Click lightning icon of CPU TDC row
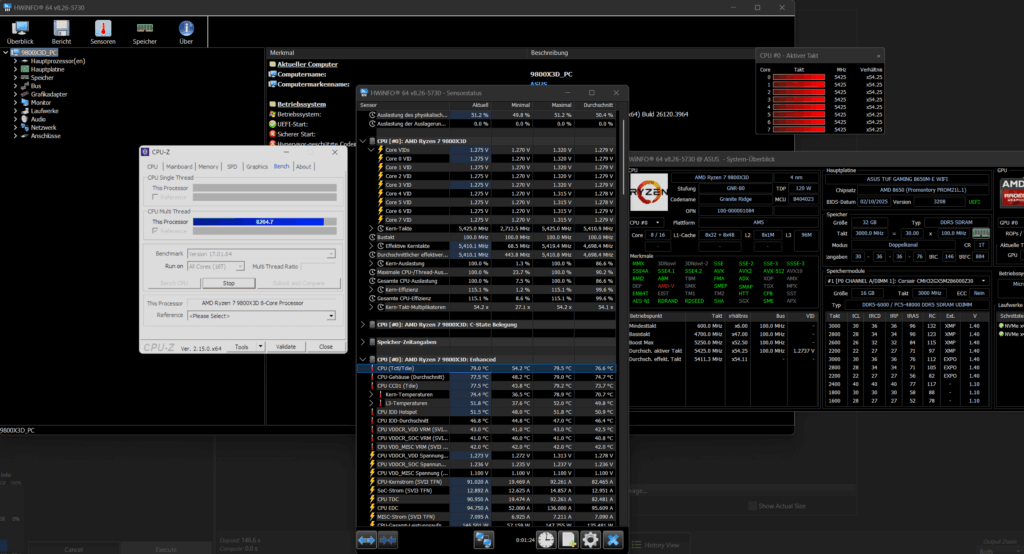 pyautogui.click(x=372, y=499)
